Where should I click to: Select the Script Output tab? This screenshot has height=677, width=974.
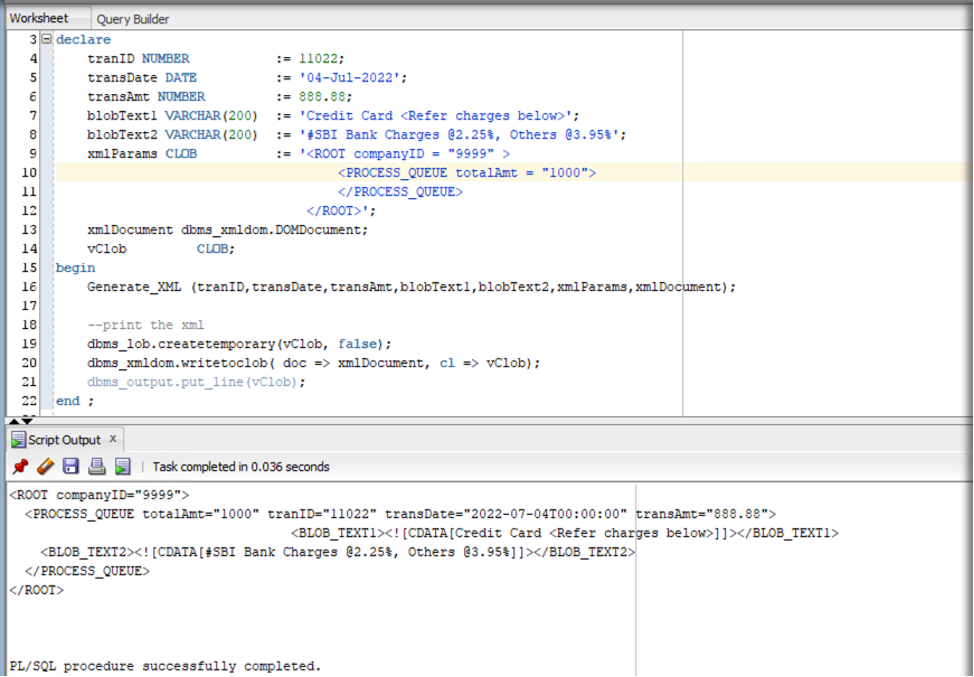pos(64,440)
